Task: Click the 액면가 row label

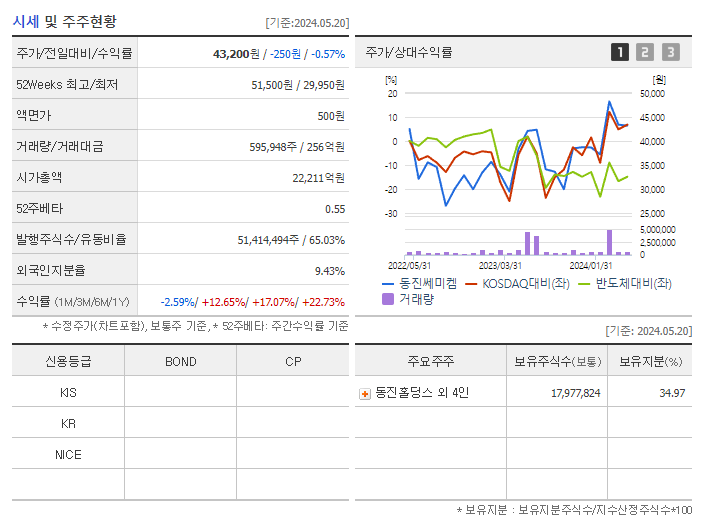Action: pos(34,115)
